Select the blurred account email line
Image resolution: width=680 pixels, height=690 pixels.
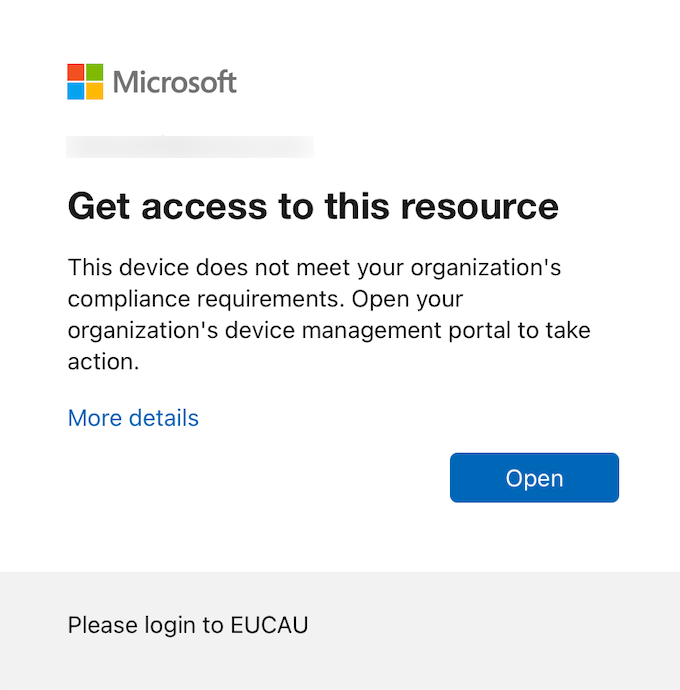point(189,147)
